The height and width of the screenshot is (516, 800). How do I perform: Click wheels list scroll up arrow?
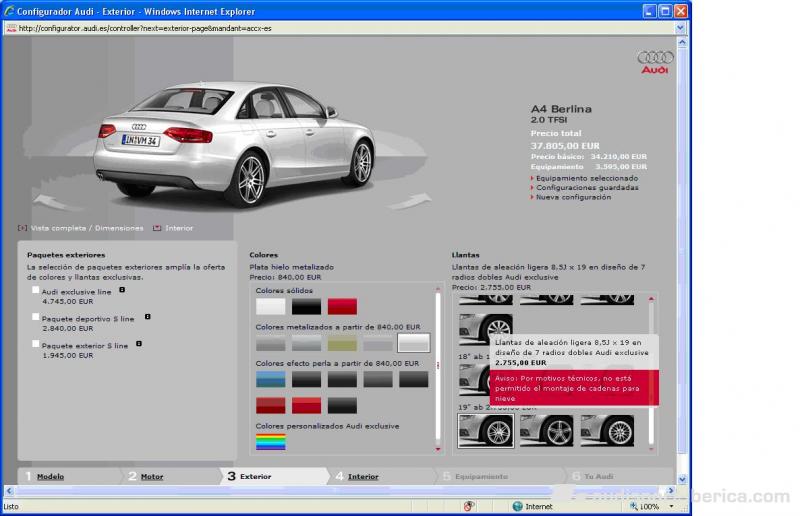tap(651, 298)
